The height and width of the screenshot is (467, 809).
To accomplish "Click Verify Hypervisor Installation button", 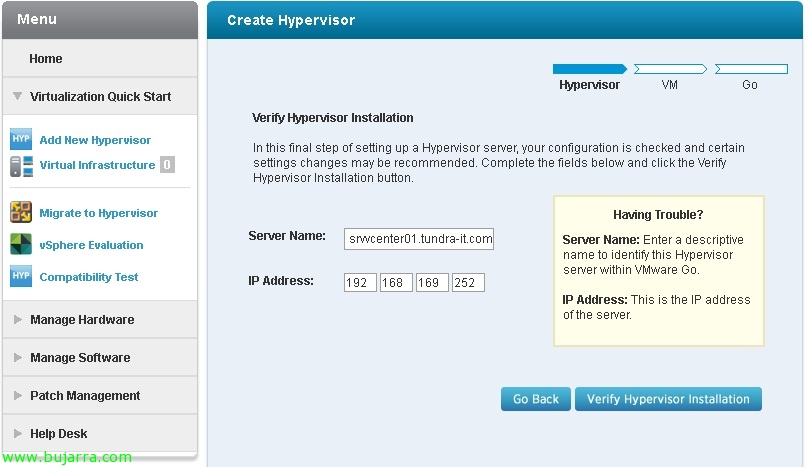I will click(668, 399).
